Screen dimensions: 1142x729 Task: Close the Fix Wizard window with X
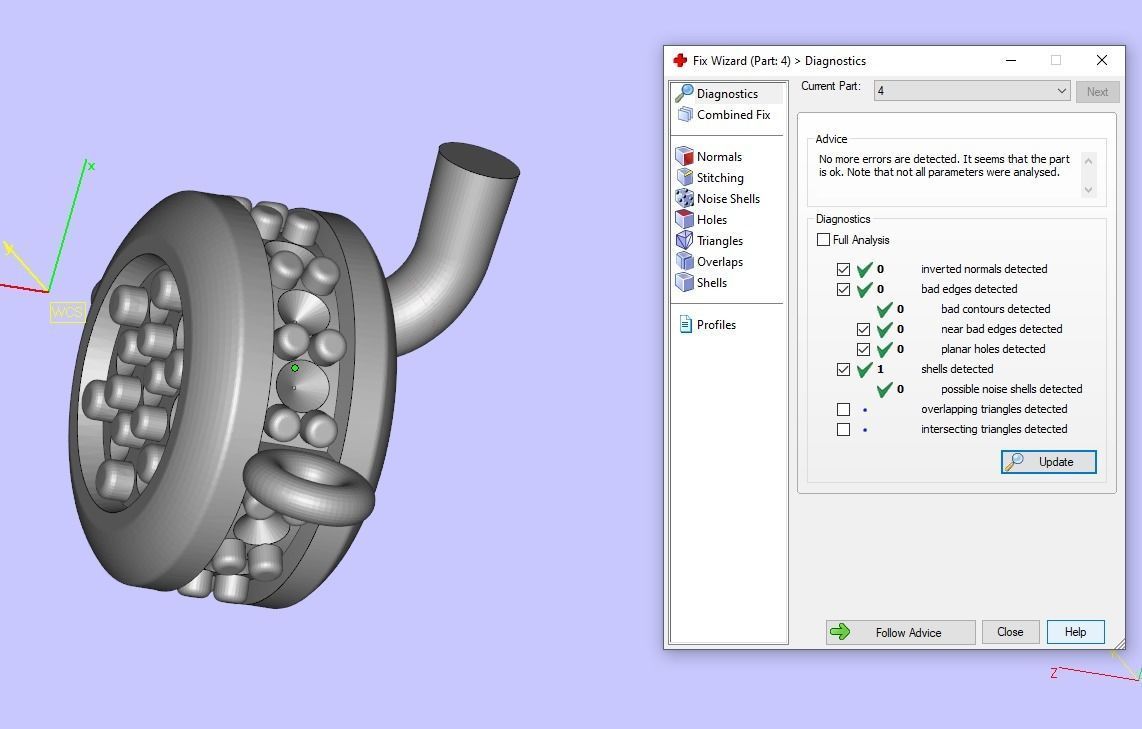point(1102,60)
